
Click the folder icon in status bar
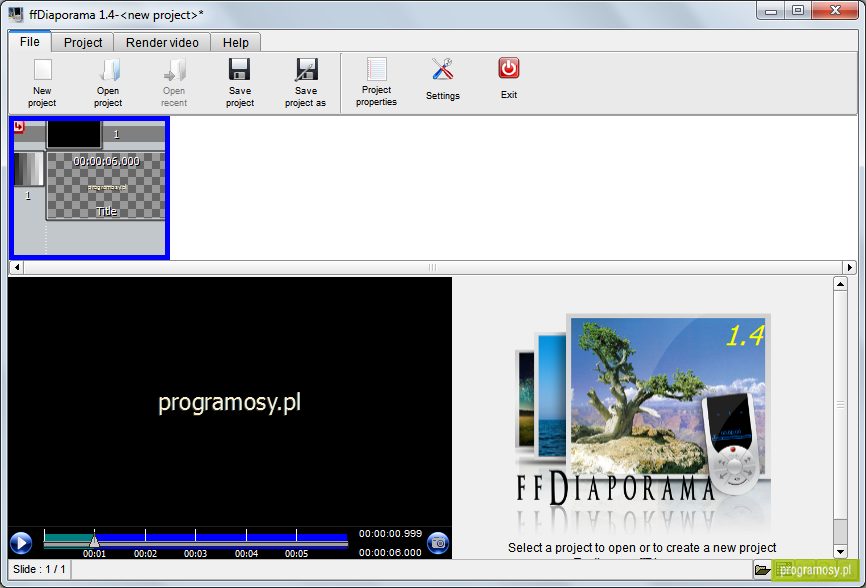[x=762, y=570]
